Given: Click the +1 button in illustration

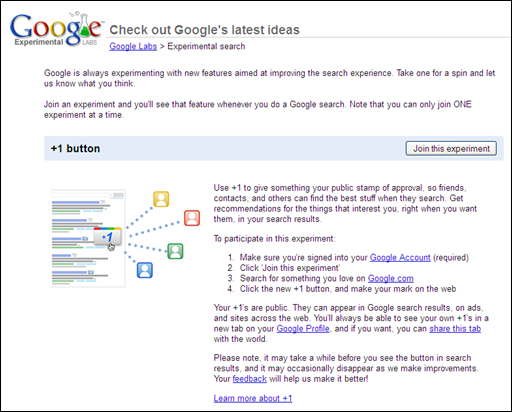Looking at the screenshot, I should click(107, 237).
